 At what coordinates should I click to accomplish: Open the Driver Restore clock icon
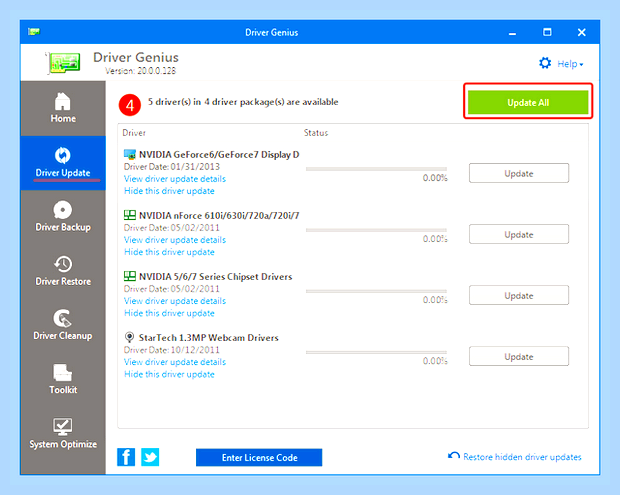pos(62,264)
